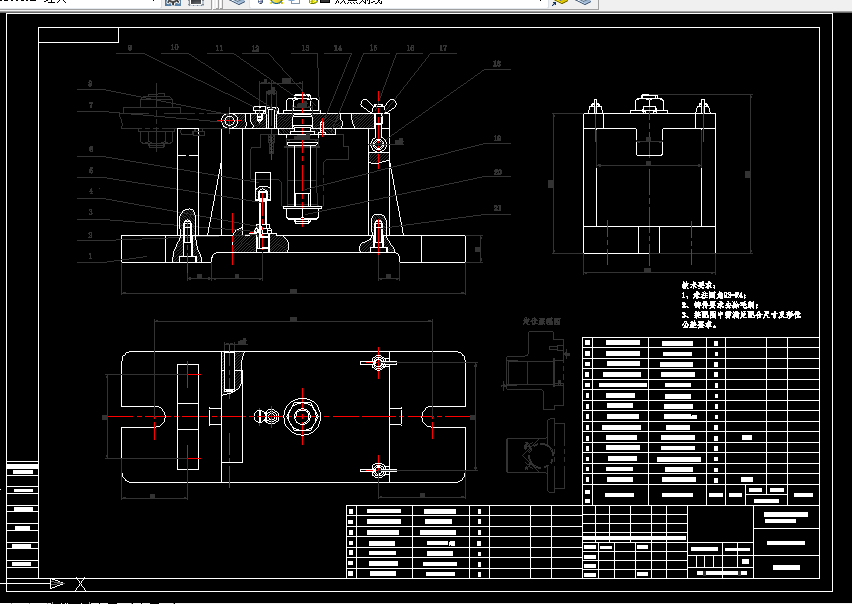Click part balloon number 21
Image resolution: width=852 pixels, height=604 pixels.
[x=497, y=208]
